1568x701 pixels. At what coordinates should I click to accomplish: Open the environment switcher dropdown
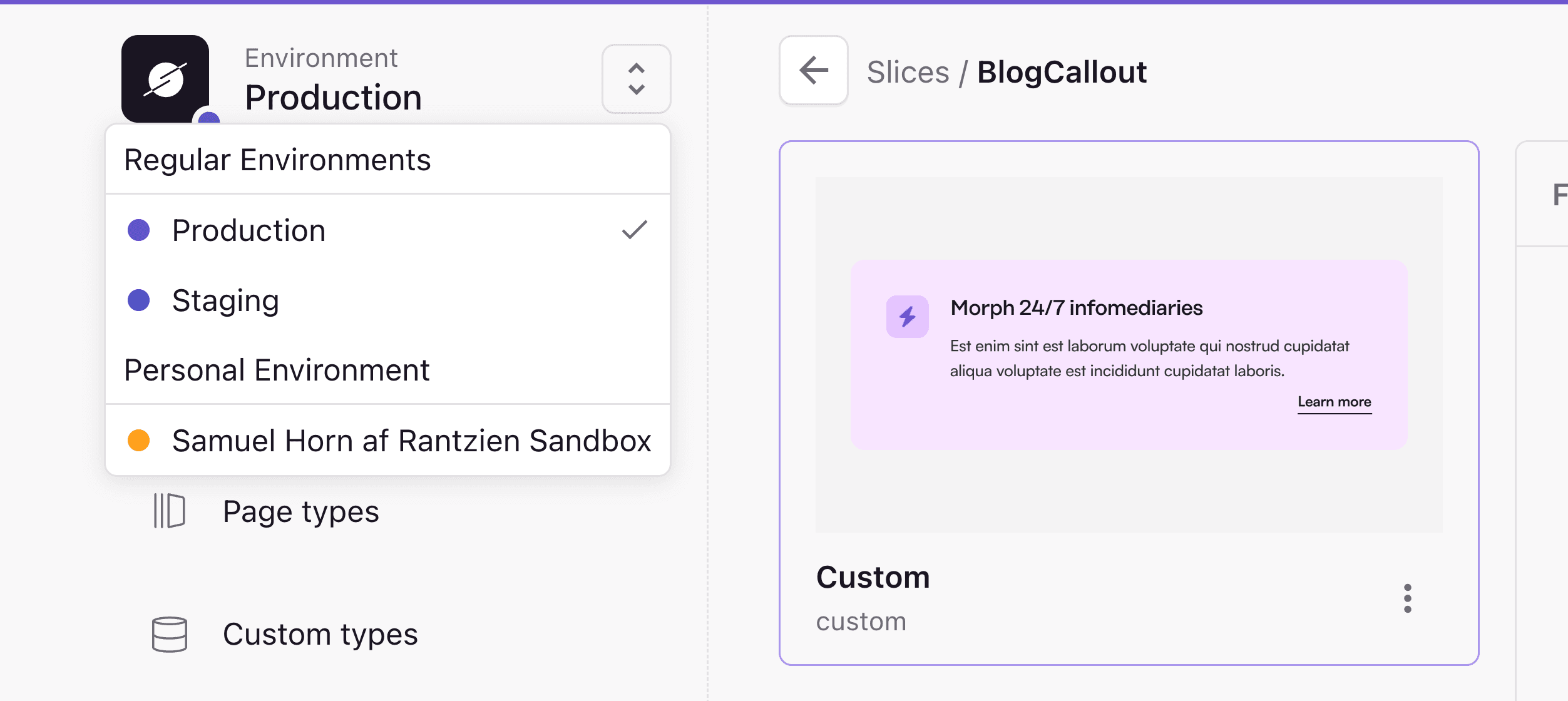coord(635,79)
